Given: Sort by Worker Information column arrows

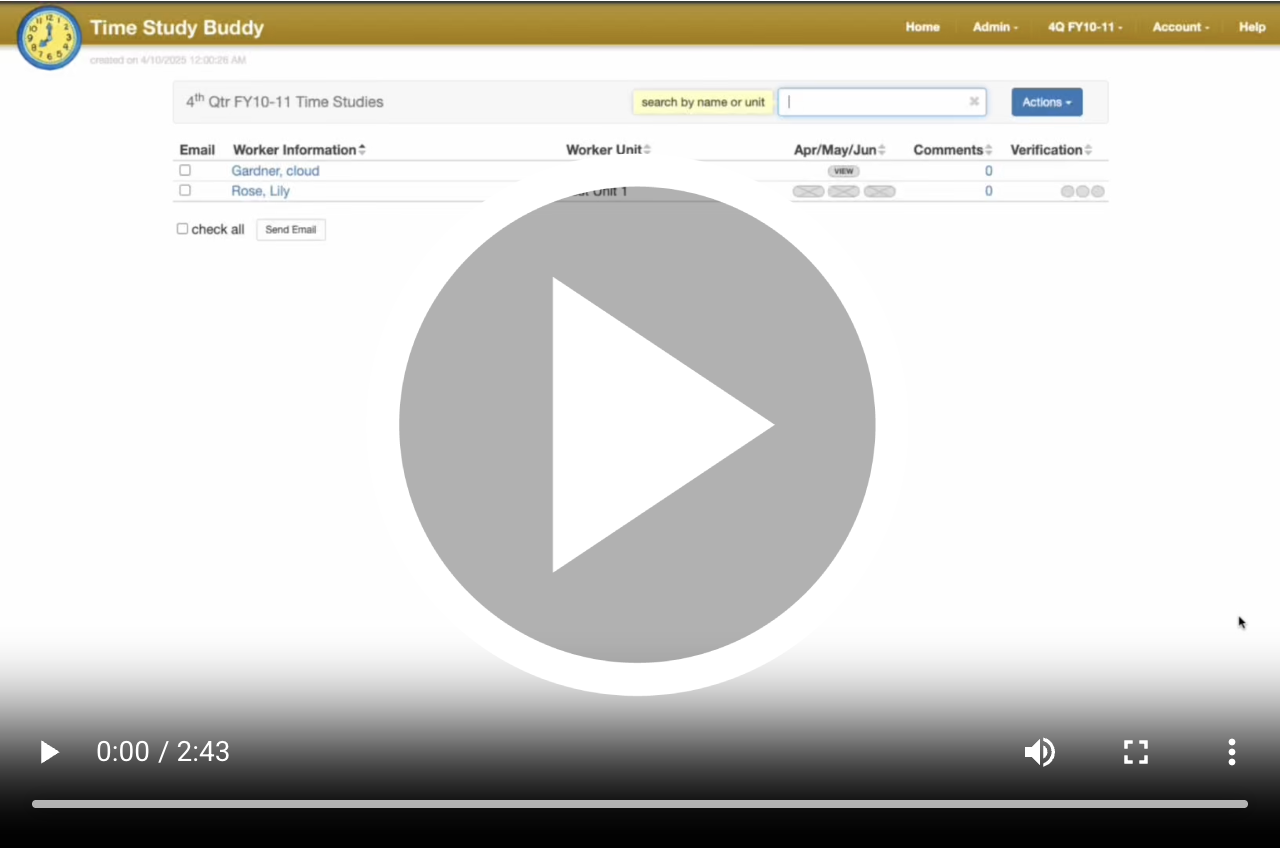Looking at the screenshot, I should coord(362,150).
